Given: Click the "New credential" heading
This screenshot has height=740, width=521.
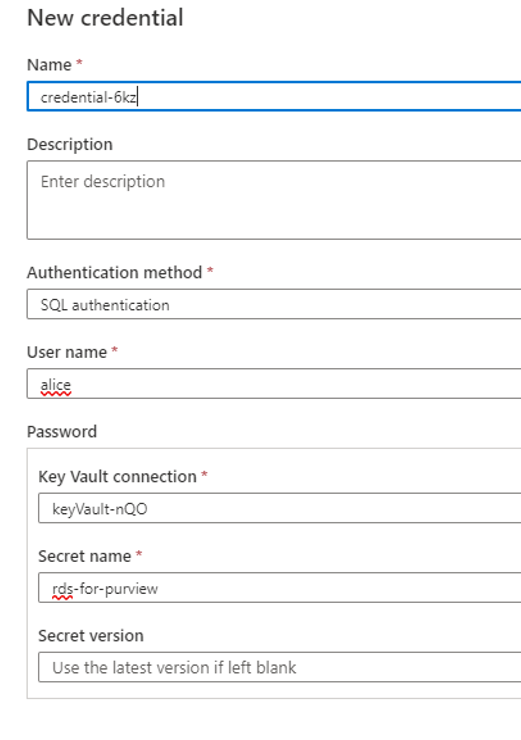Looking at the screenshot, I should click(105, 18).
